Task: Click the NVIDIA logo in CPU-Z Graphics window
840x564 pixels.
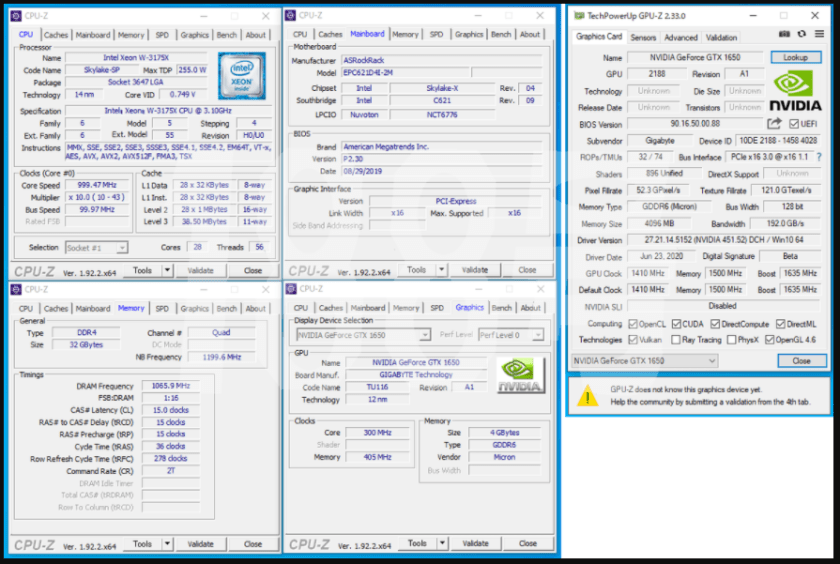Action: point(520,375)
